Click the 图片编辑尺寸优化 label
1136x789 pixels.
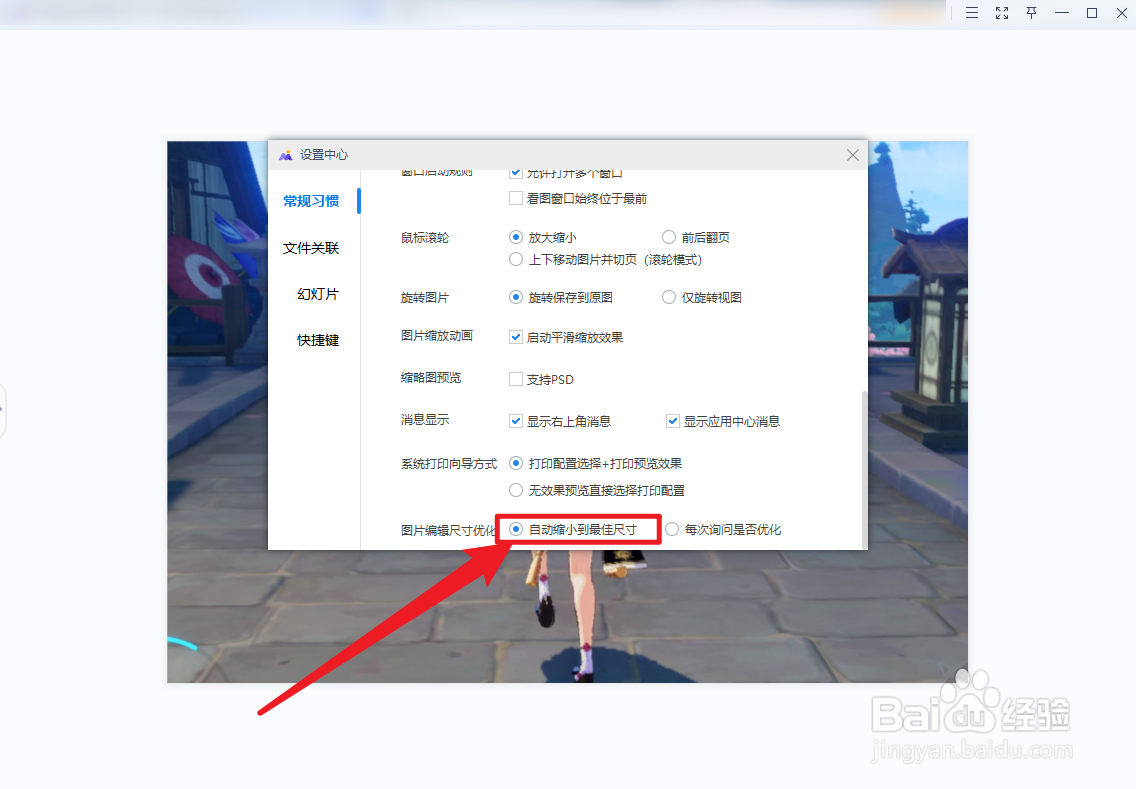click(x=448, y=530)
